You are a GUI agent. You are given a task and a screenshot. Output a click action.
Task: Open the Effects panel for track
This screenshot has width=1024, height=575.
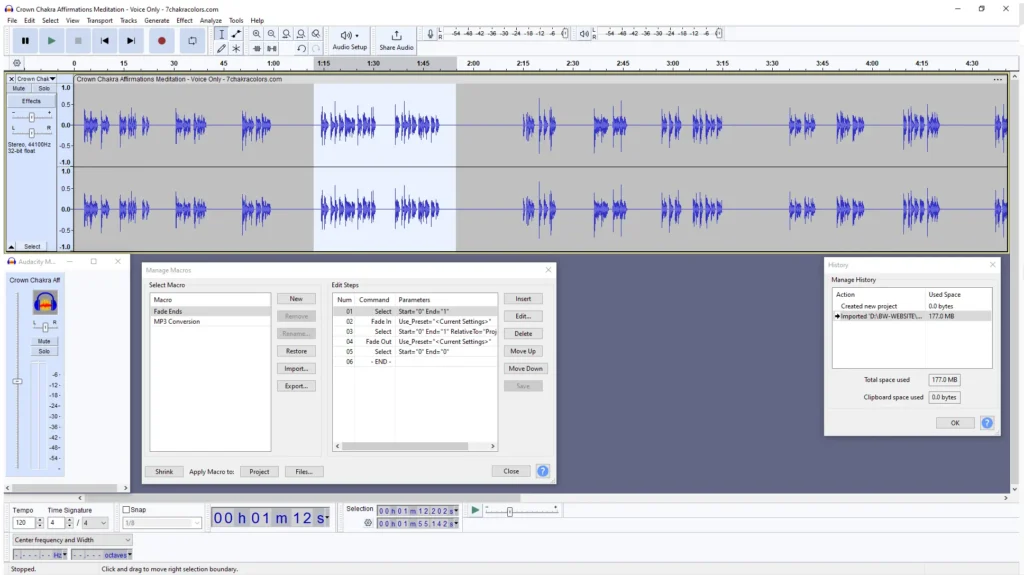tap(31, 101)
